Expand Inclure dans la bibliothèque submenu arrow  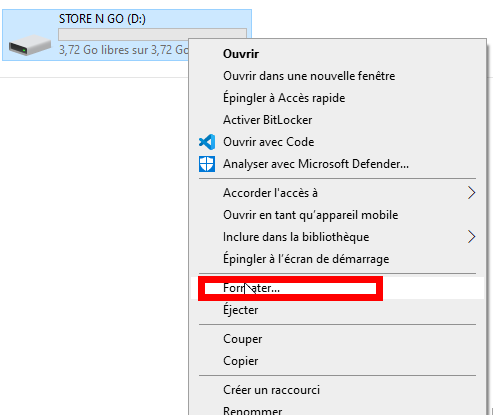click(471, 237)
